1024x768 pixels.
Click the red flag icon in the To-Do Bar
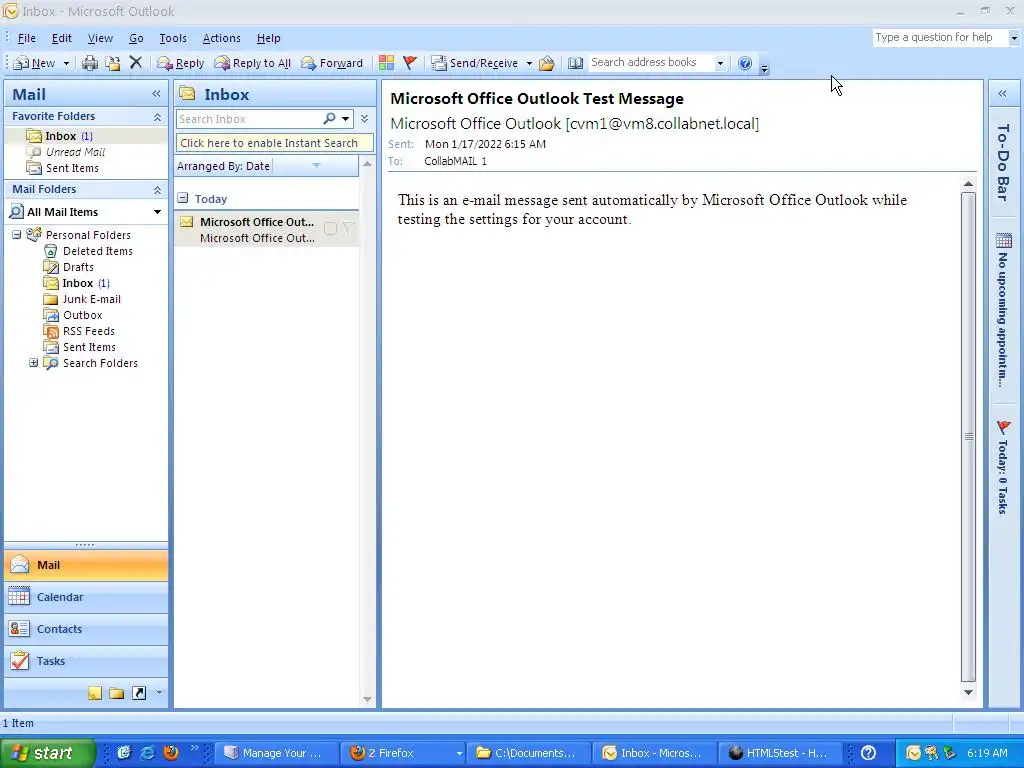click(1003, 427)
